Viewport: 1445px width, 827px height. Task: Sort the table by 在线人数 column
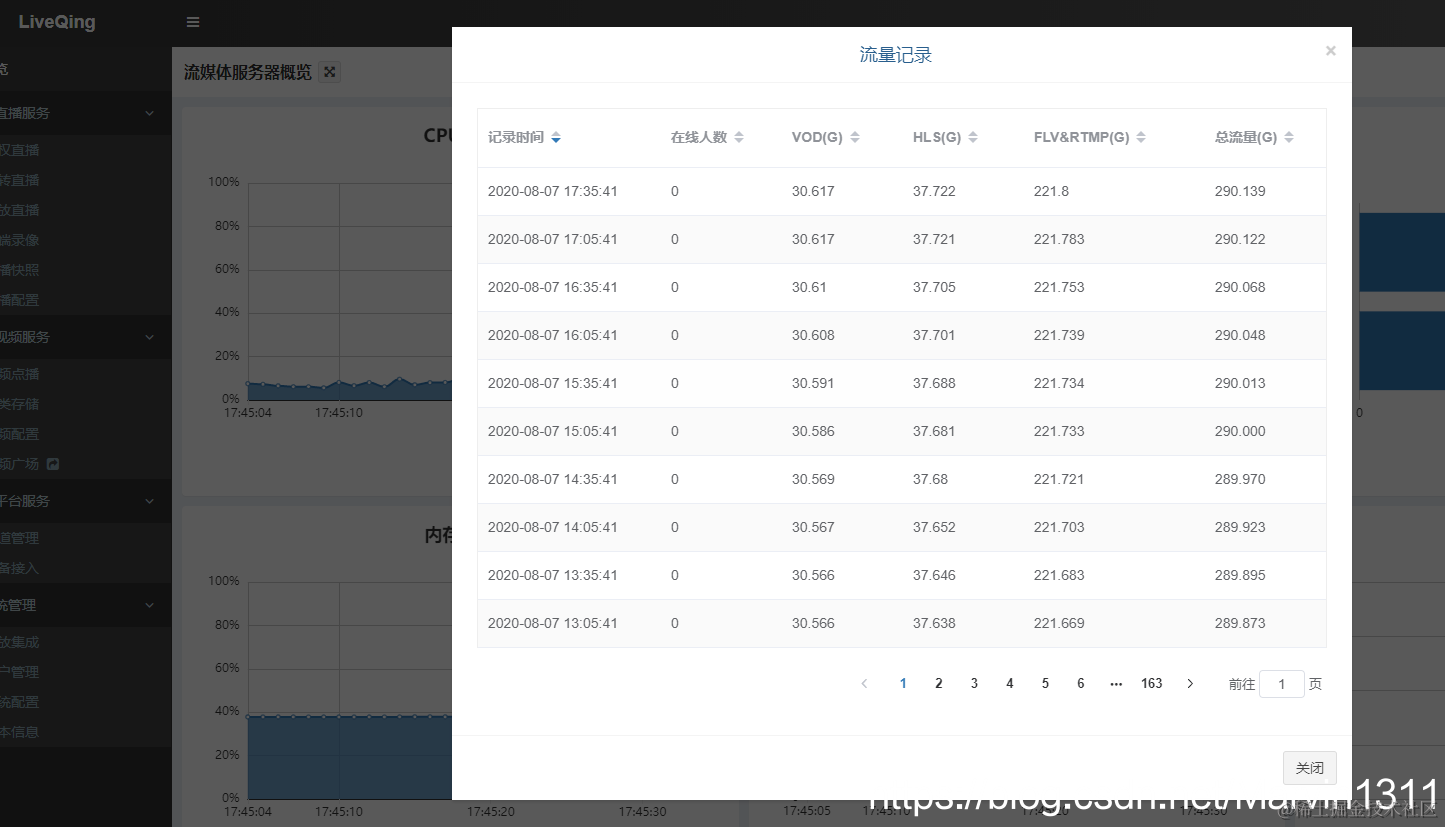click(x=739, y=138)
